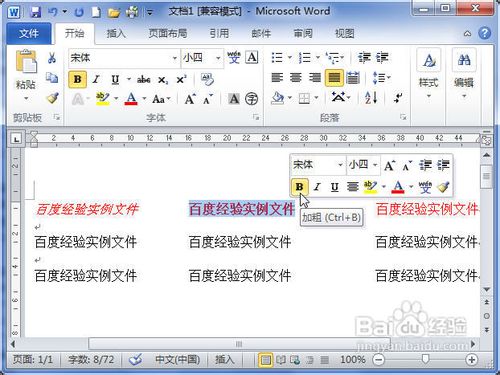500x375 pixels.
Task: Copy the selection from the clipboard group
Action: click(52, 78)
